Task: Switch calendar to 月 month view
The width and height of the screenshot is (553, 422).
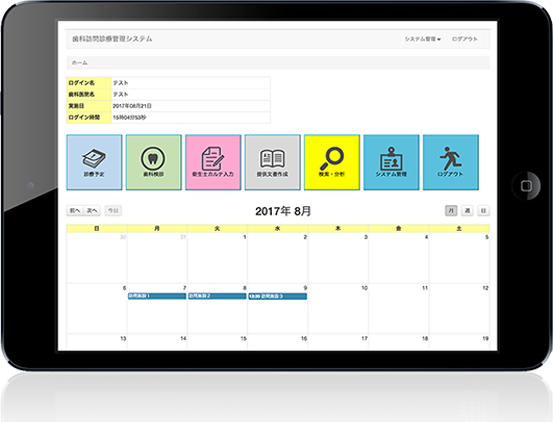Action: tap(451, 210)
